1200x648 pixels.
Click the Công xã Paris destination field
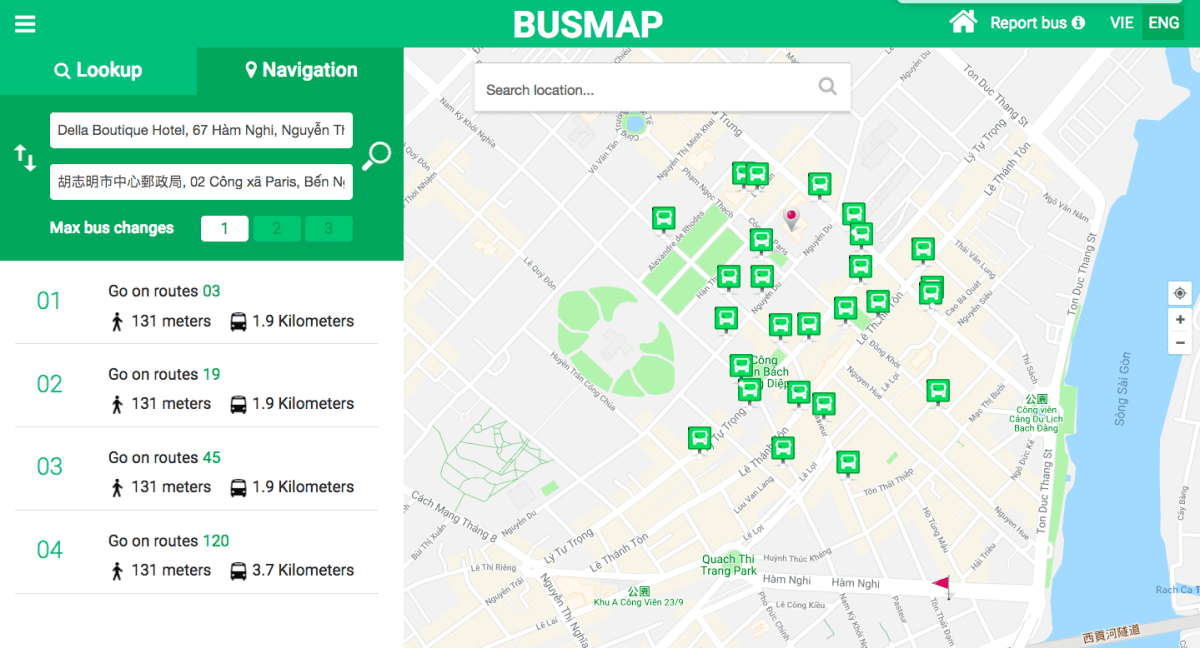(201, 182)
